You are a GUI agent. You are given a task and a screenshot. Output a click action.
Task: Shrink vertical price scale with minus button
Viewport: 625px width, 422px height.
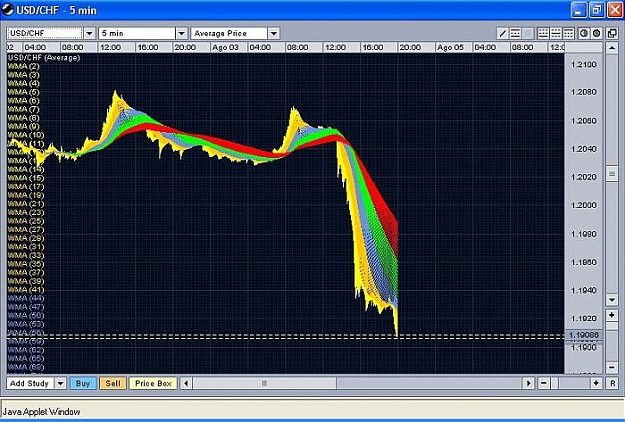[612, 367]
